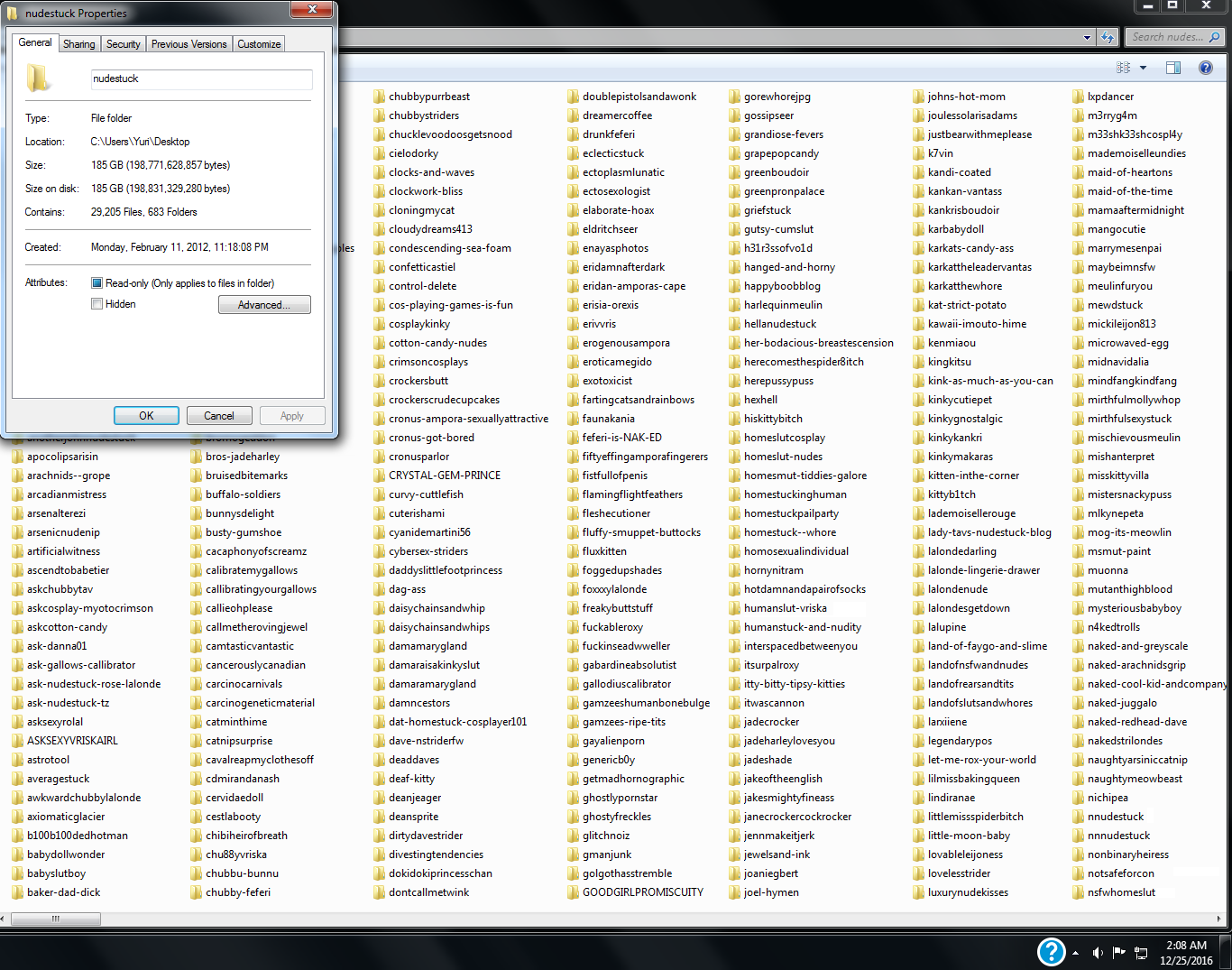Select the bunnysdelight folder icon
This screenshot has width=1232, height=970.
tap(197, 513)
